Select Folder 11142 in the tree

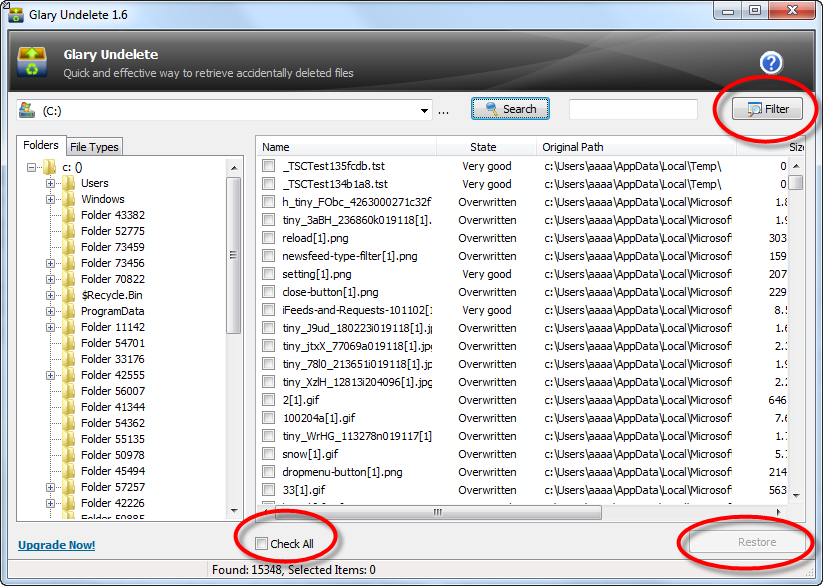[x=113, y=327]
